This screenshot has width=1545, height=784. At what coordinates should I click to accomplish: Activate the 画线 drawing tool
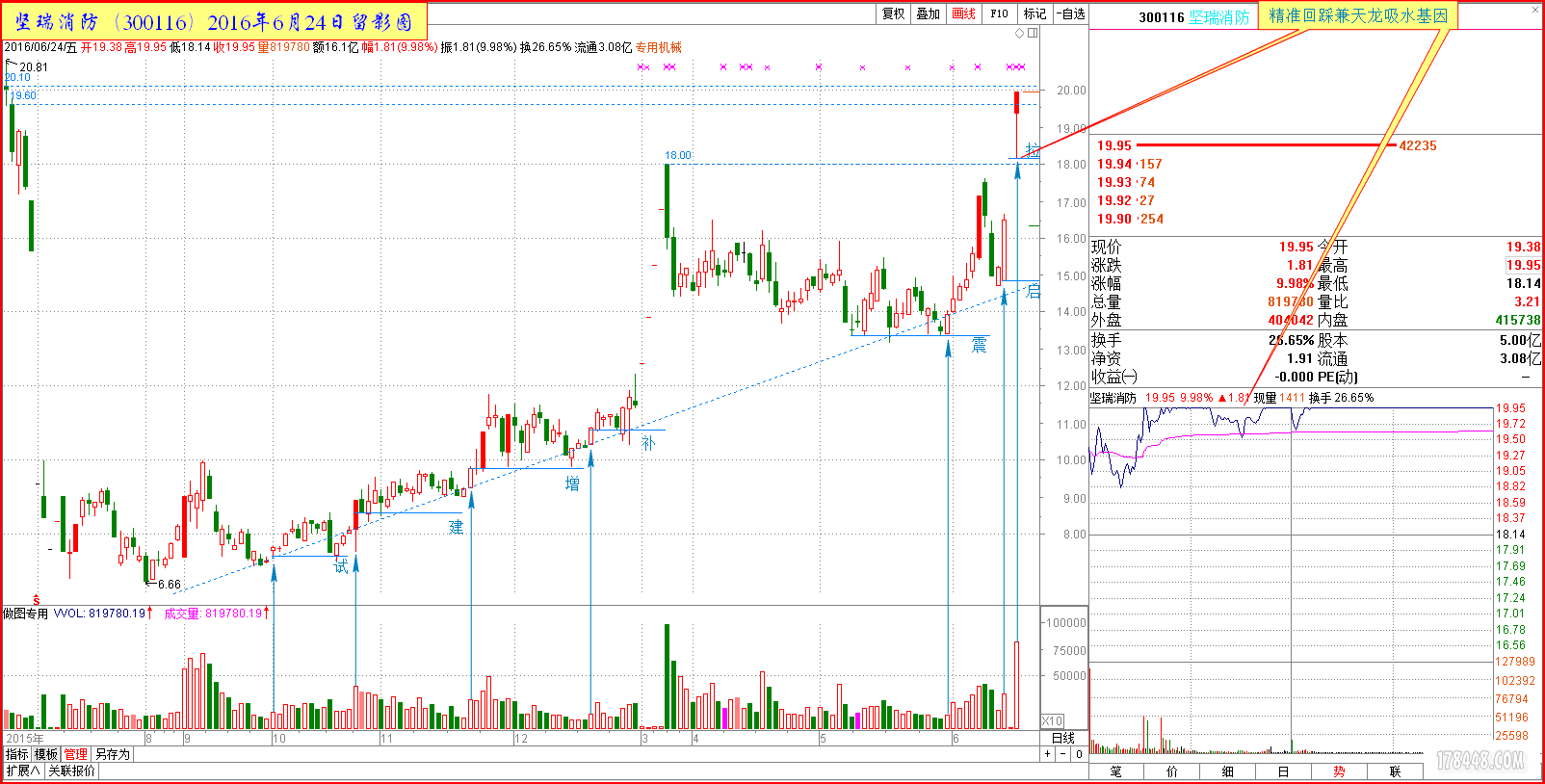pos(963,13)
